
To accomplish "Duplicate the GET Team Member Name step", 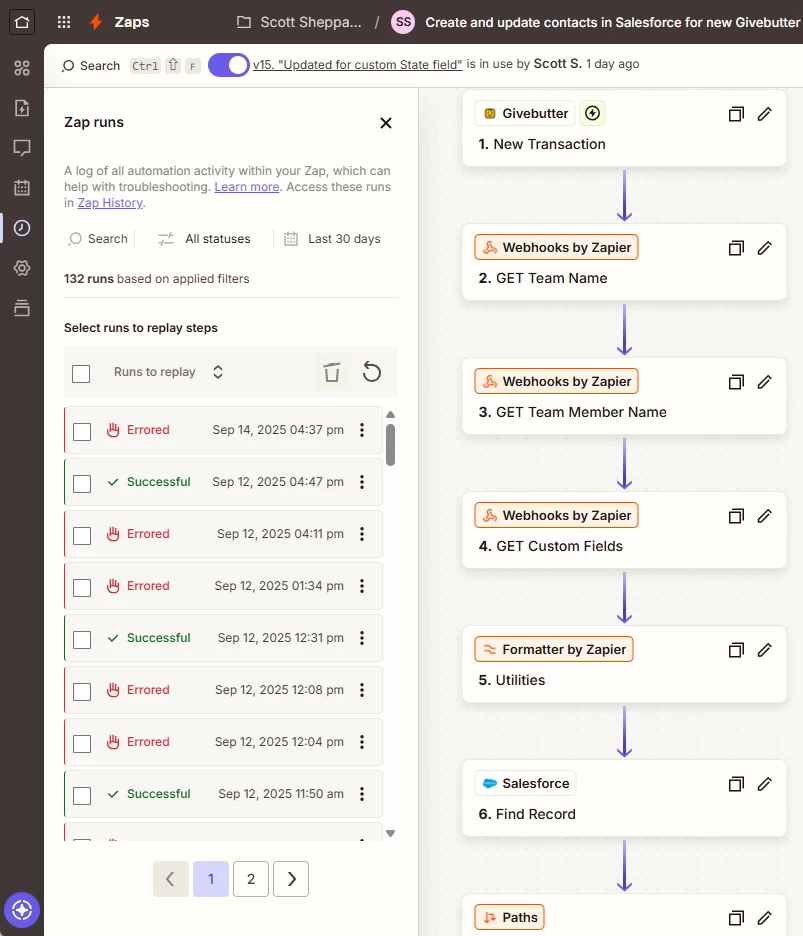I will (x=736, y=382).
